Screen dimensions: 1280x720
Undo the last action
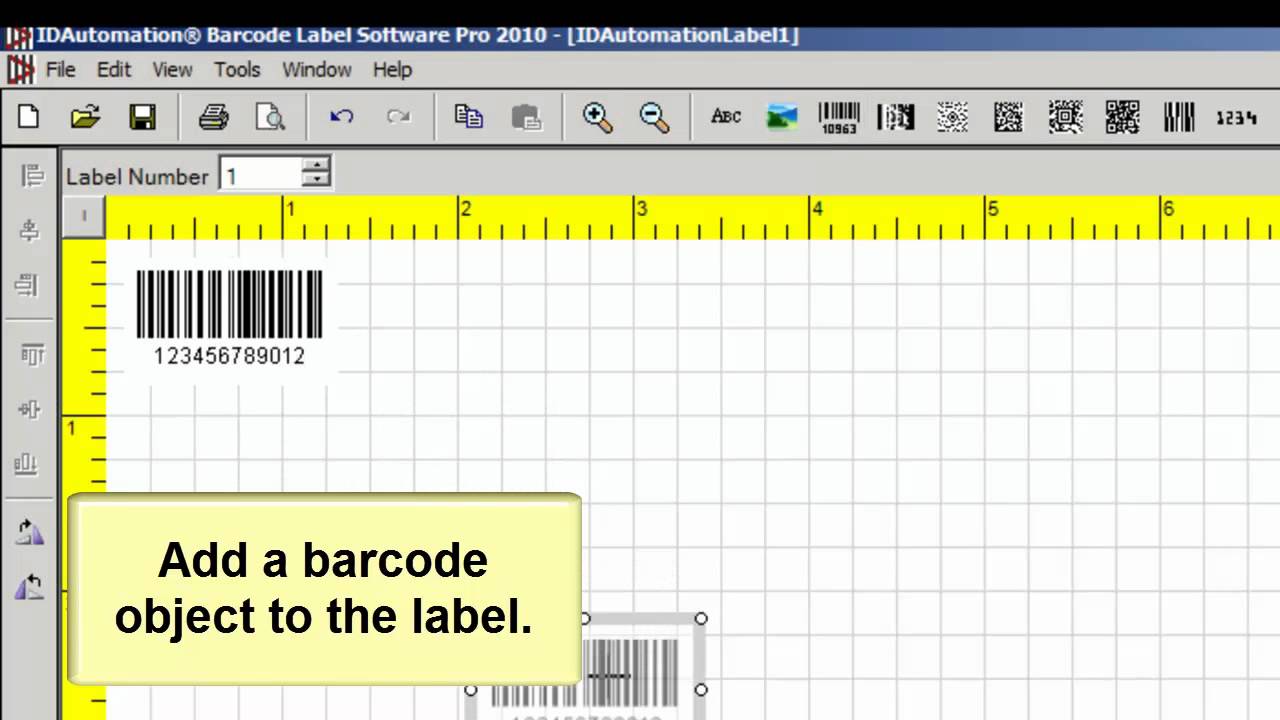click(x=341, y=117)
